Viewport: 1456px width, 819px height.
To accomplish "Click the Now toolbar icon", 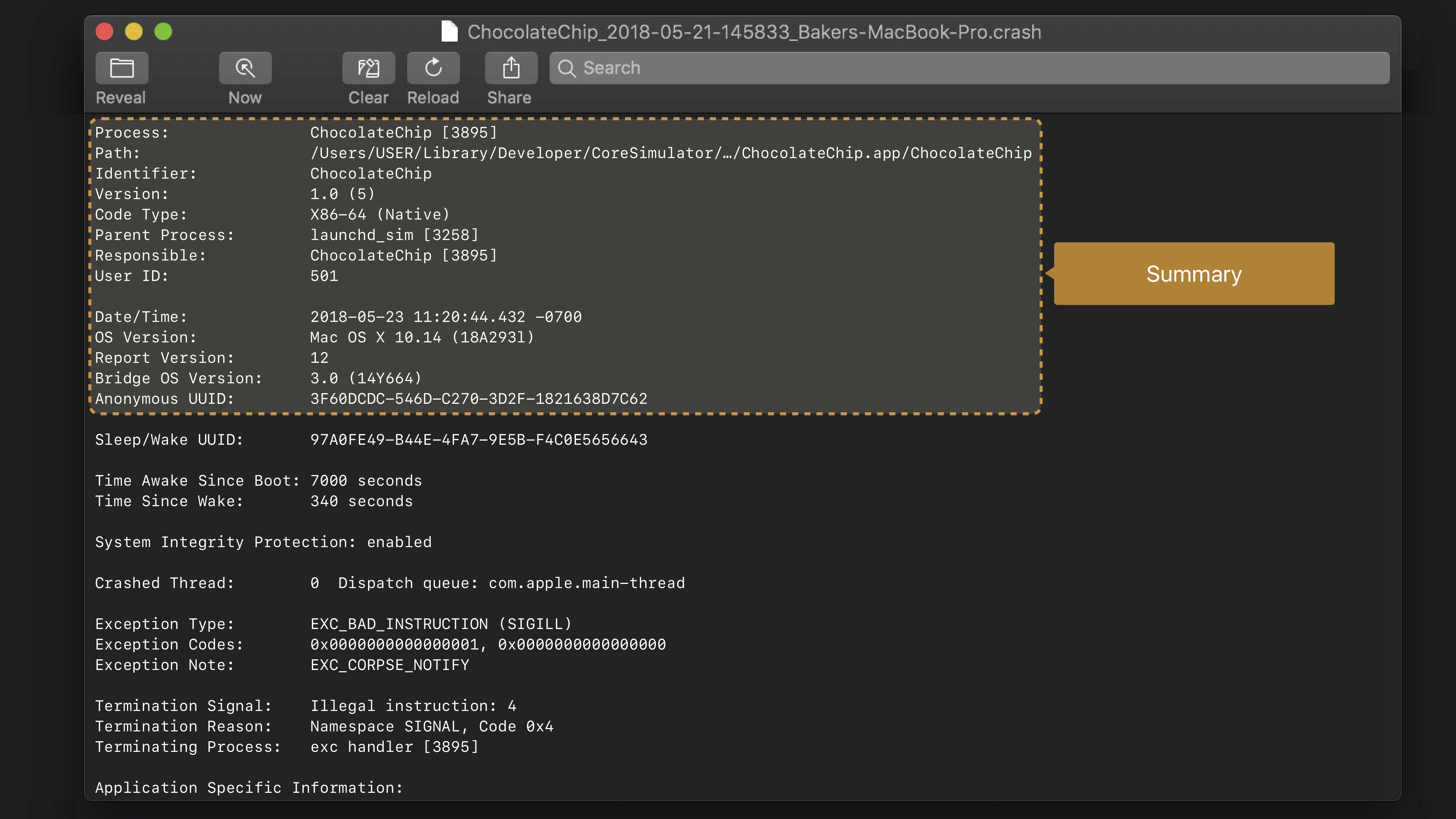I will coord(245,68).
